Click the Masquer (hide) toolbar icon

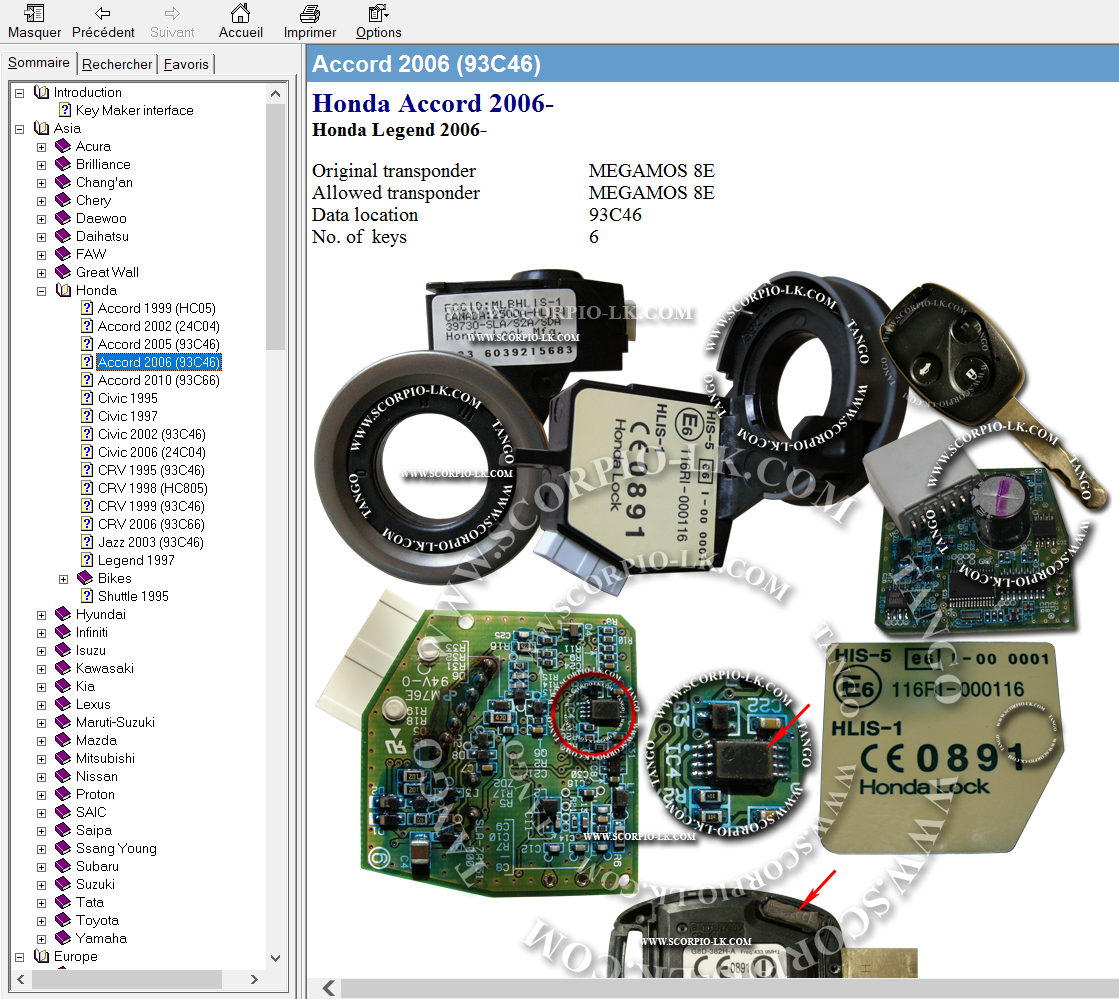tap(34, 14)
